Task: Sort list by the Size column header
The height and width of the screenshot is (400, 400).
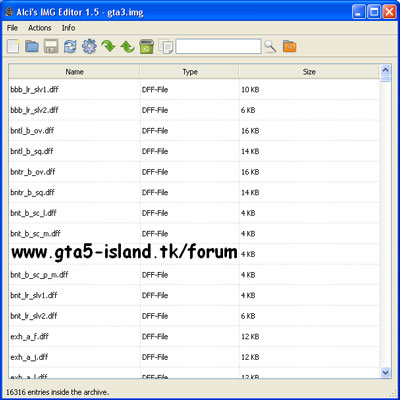Action: (x=309, y=72)
